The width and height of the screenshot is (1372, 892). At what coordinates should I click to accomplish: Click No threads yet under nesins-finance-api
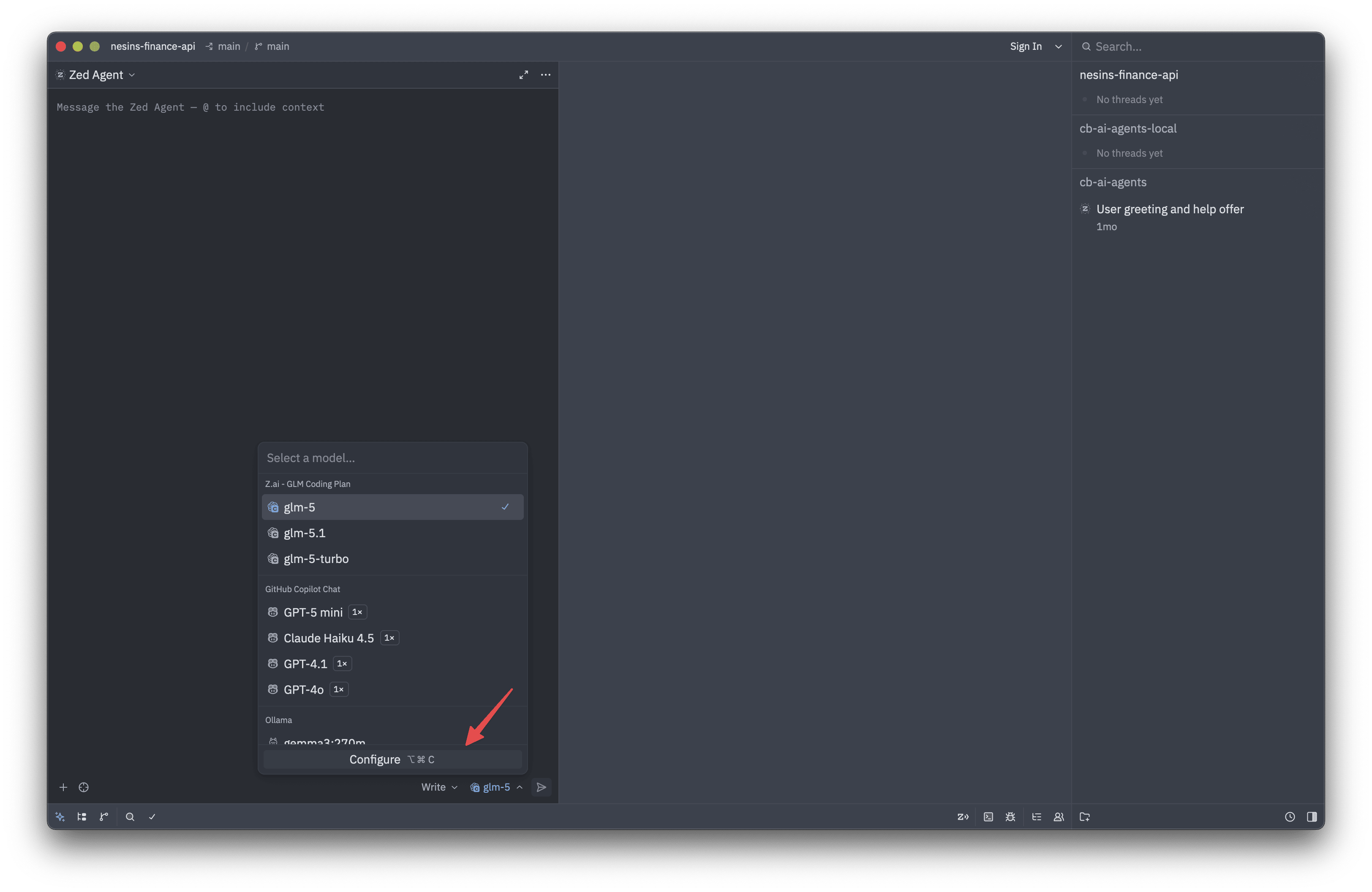point(1129,100)
